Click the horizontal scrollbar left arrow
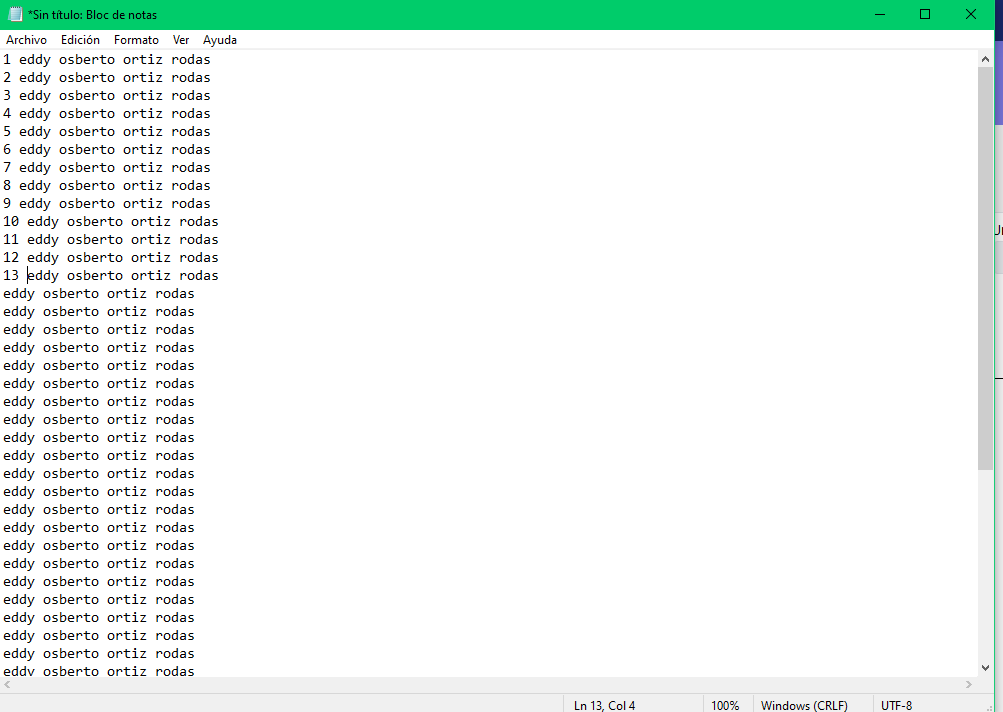1003x712 pixels. [7, 684]
